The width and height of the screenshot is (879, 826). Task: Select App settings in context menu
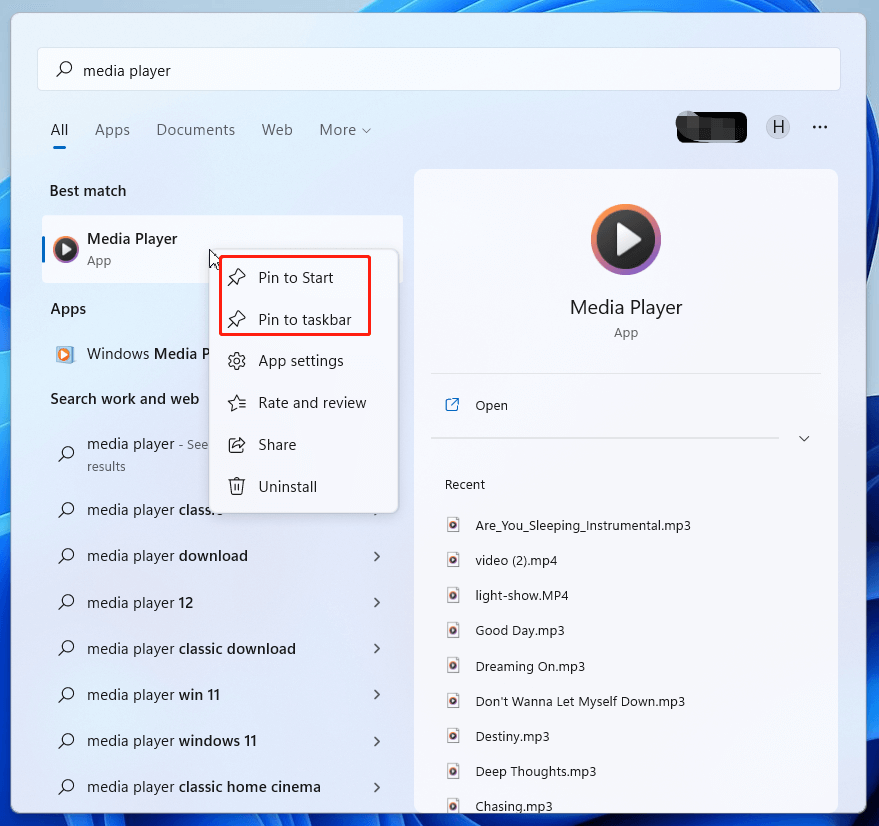[x=303, y=361]
